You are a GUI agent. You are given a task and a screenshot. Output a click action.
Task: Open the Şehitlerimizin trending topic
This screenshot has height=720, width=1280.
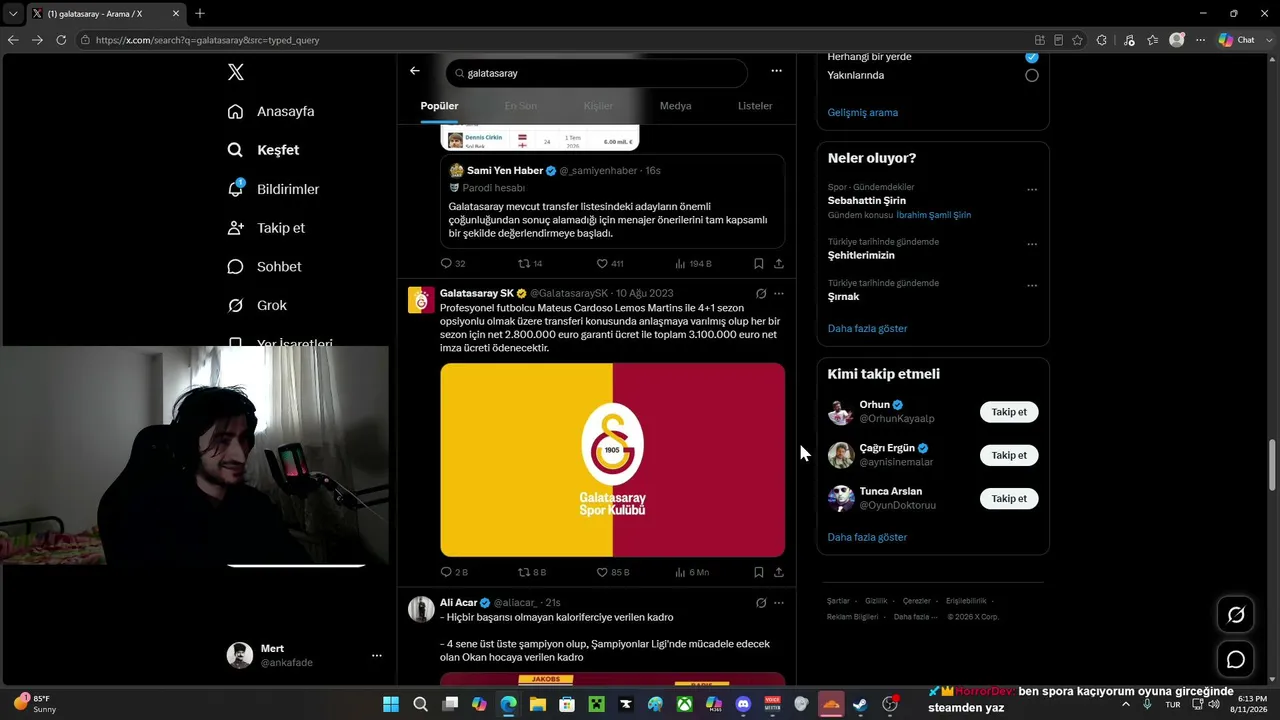pyautogui.click(x=861, y=255)
